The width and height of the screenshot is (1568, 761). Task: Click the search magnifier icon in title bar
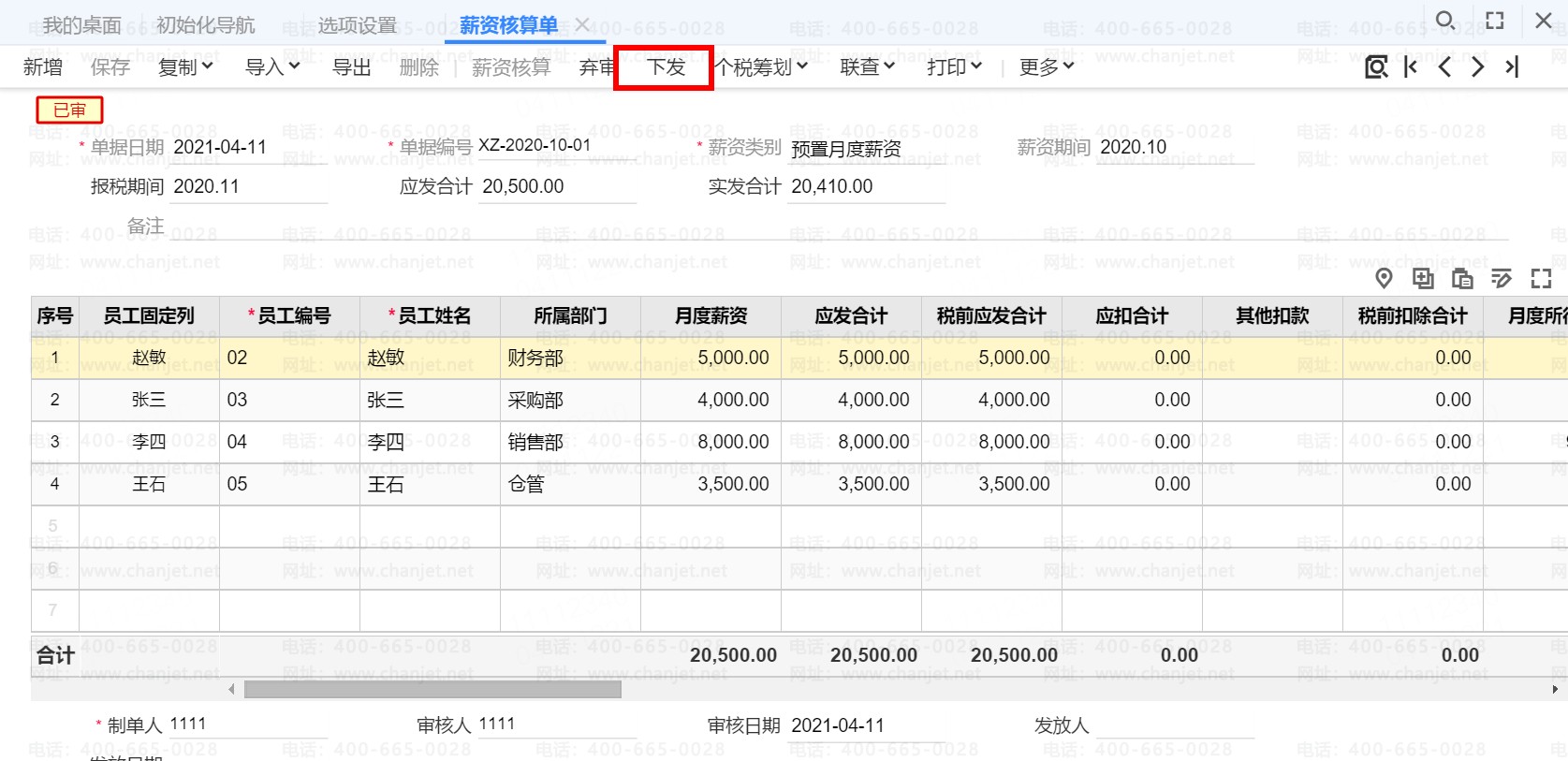click(x=1445, y=21)
